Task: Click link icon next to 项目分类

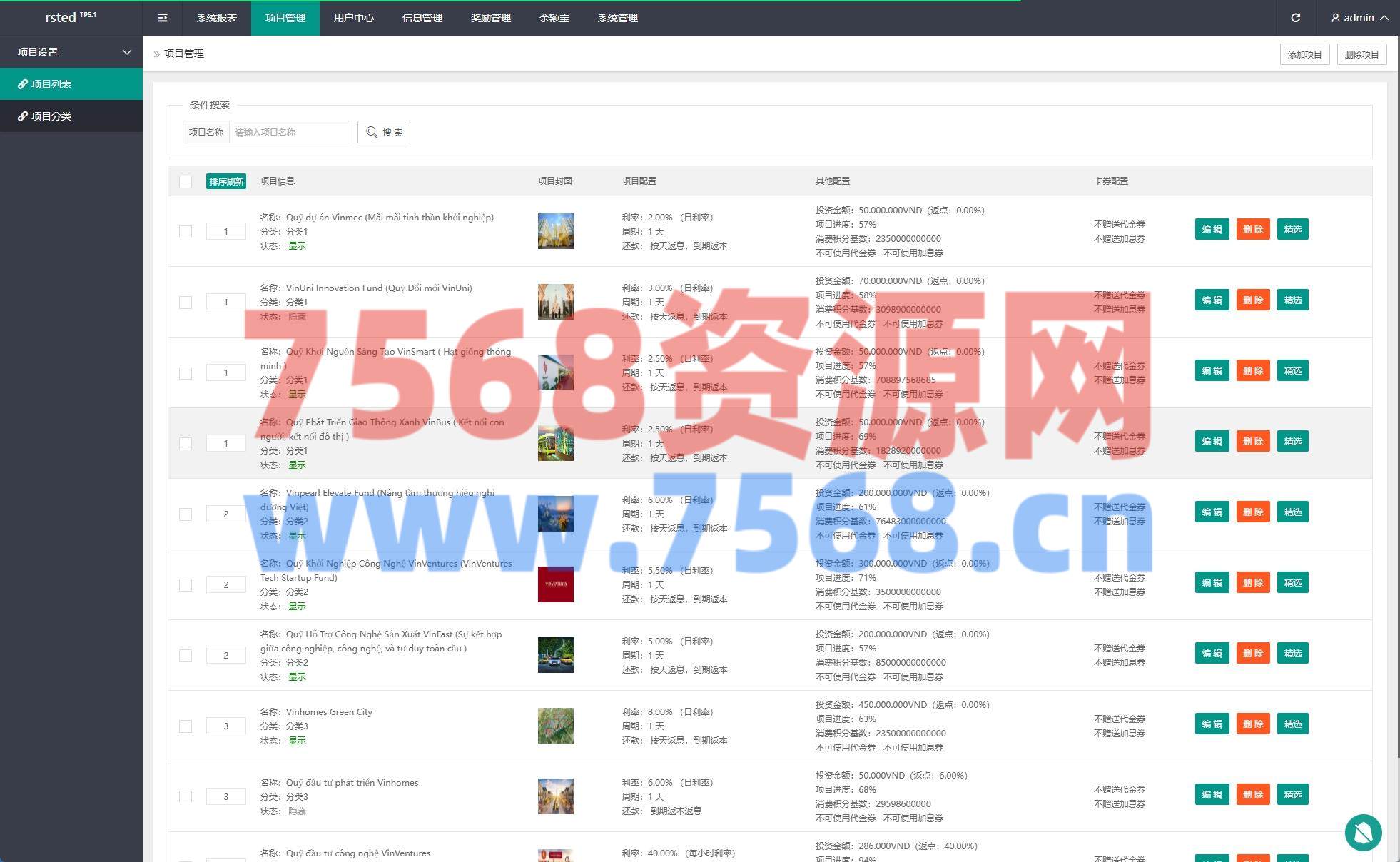Action: (23, 116)
